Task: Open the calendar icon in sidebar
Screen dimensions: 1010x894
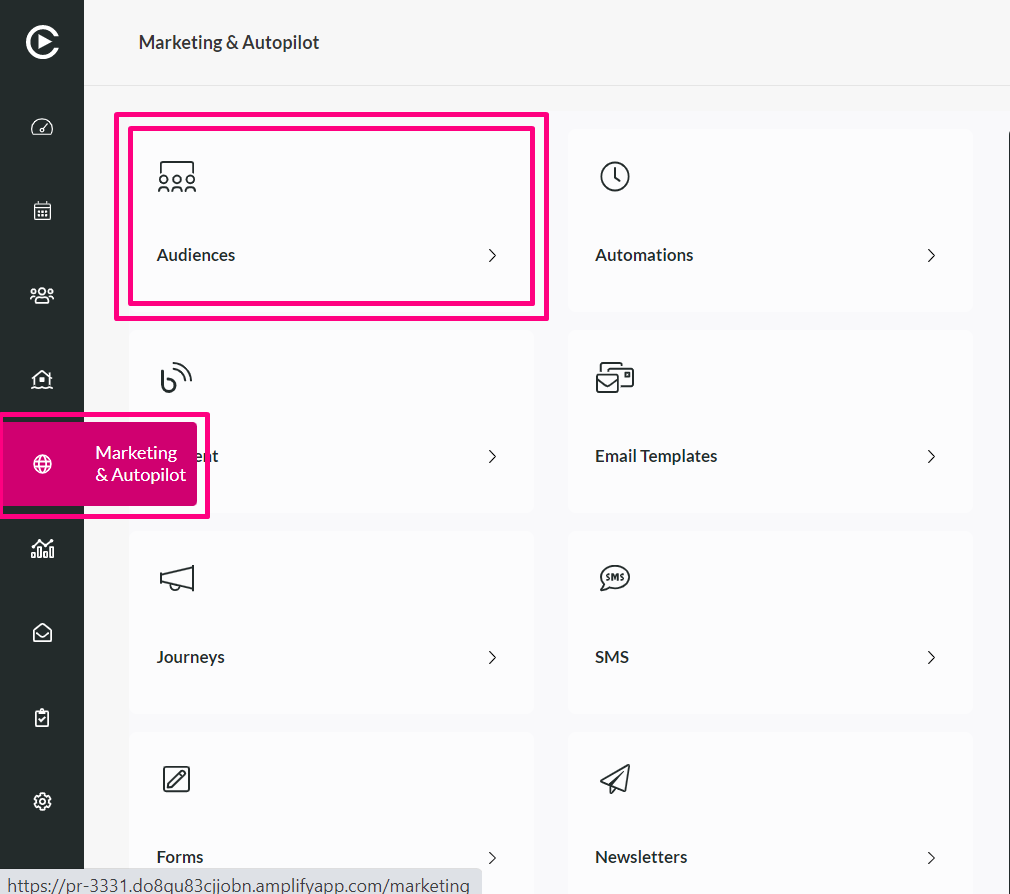Action: coord(42,211)
